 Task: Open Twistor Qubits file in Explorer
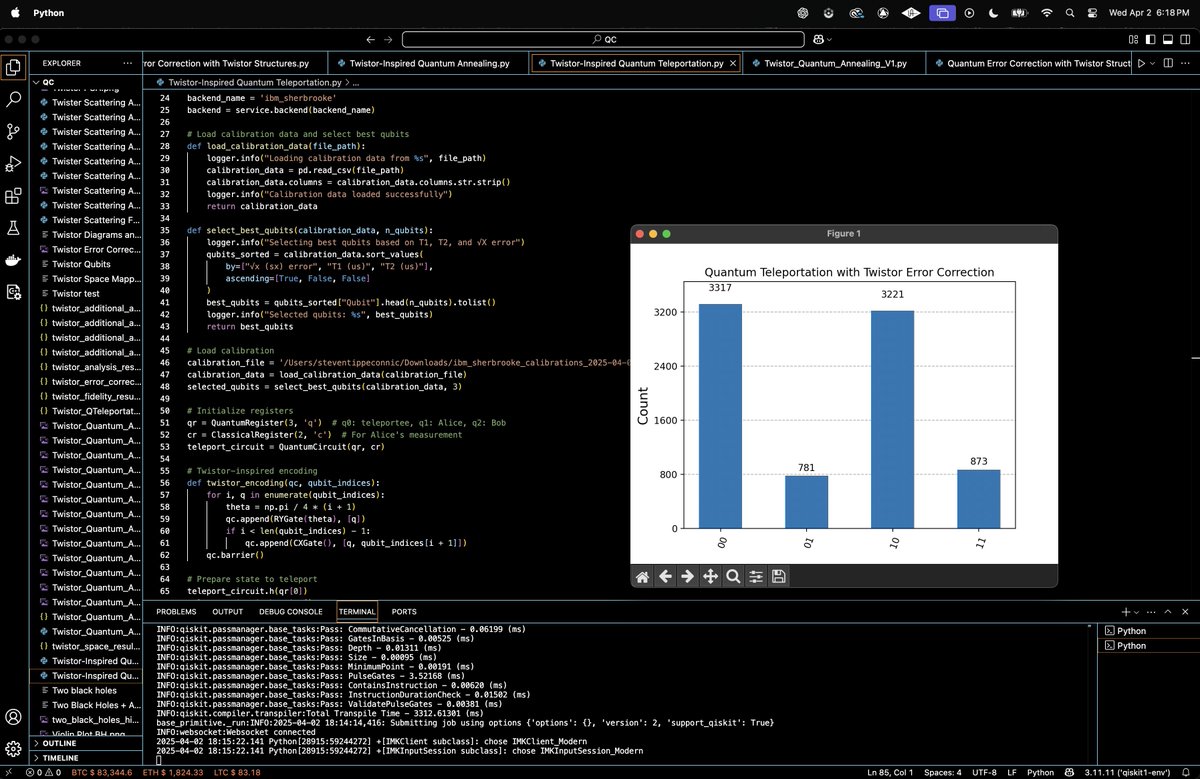tap(88, 264)
